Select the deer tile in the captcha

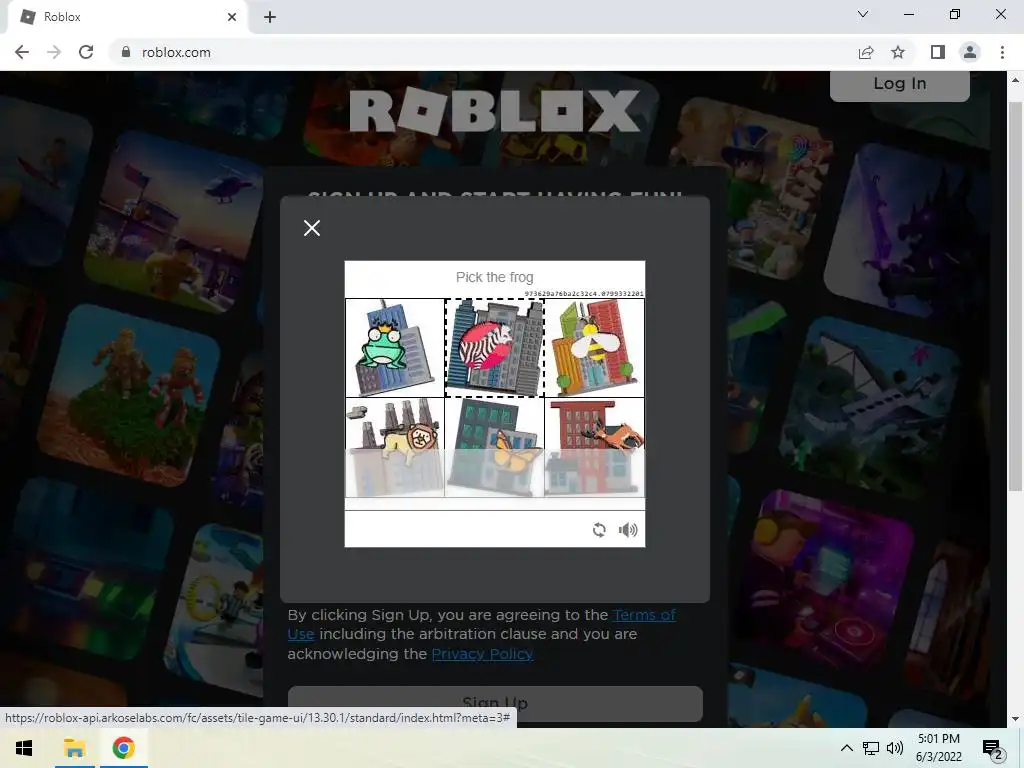pos(594,447)
